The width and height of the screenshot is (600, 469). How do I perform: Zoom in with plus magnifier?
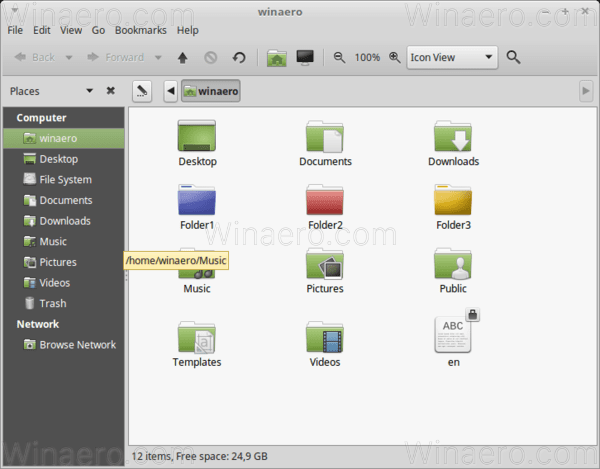pyautogui.click(x=395, y=58)
